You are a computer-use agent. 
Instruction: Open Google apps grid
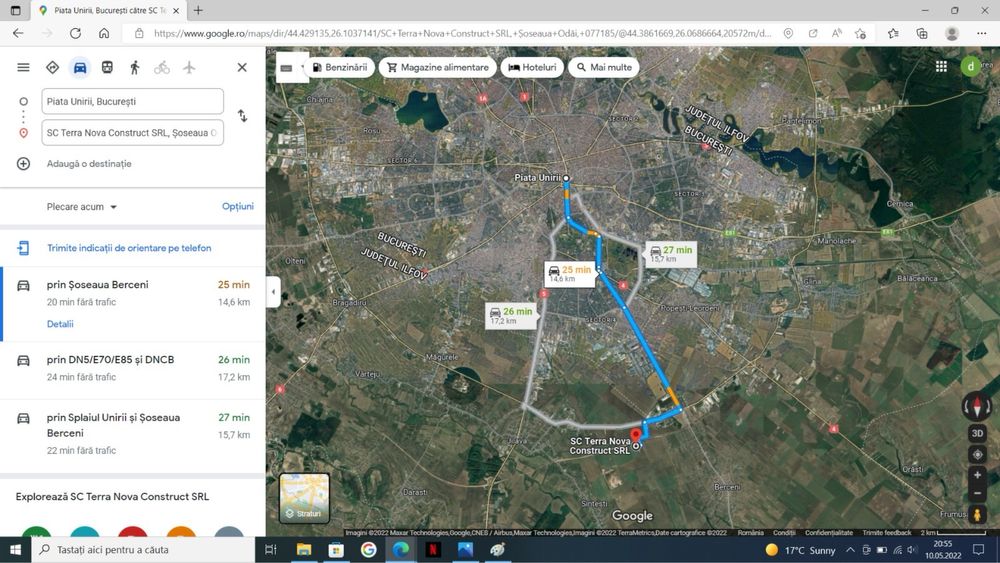point(941,66)
